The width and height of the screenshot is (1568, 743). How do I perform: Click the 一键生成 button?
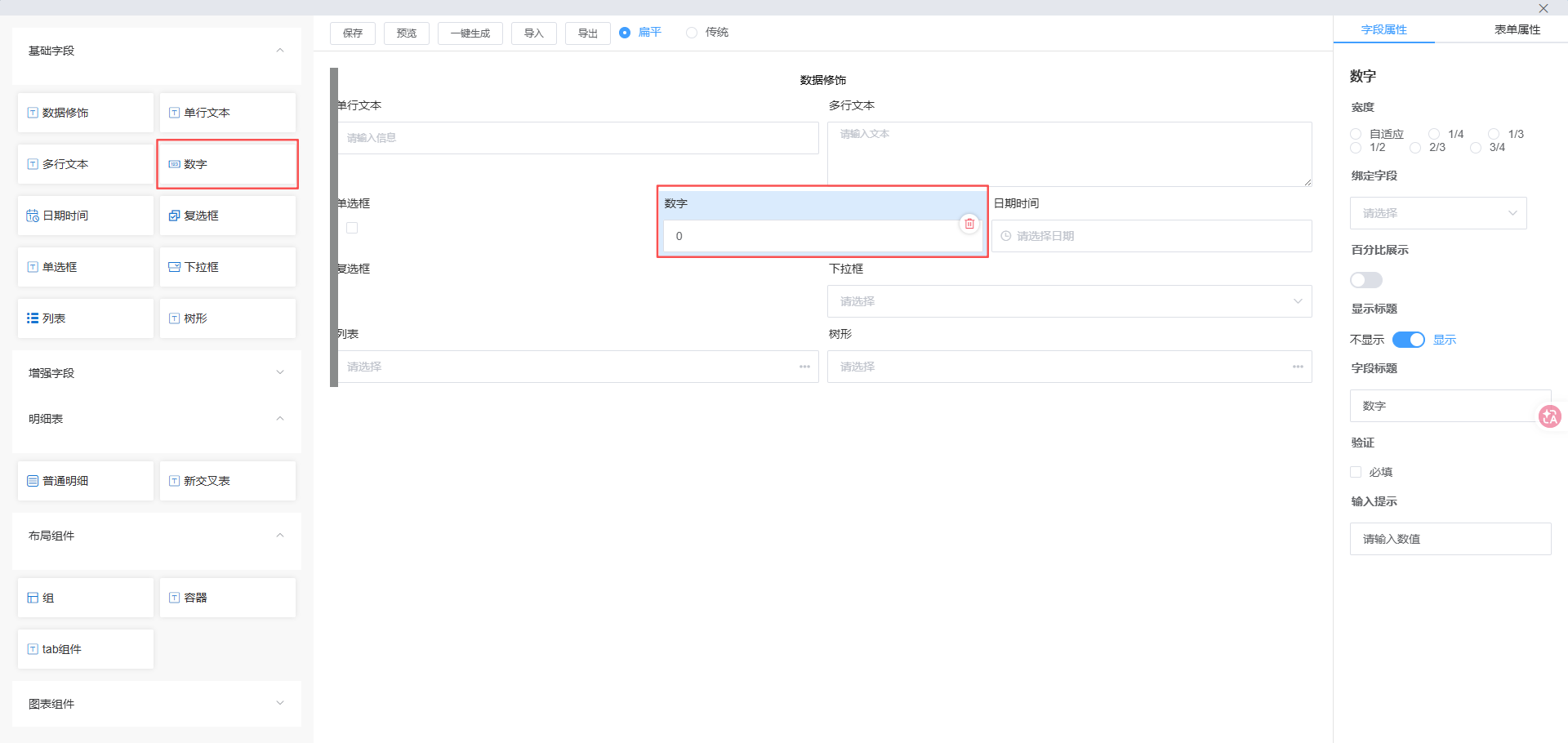point(470,33)
